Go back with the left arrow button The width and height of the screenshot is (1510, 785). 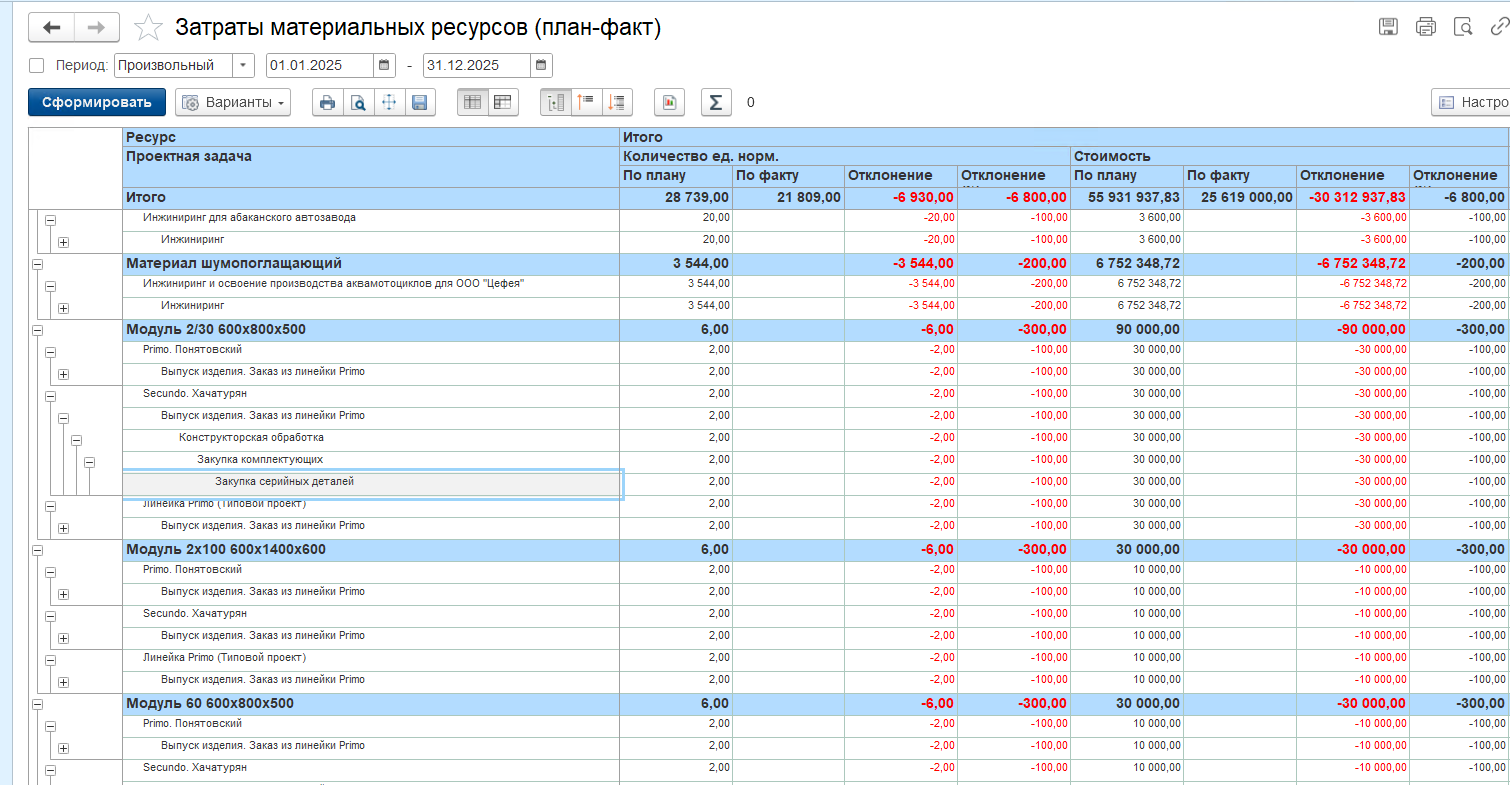(51, 28)
